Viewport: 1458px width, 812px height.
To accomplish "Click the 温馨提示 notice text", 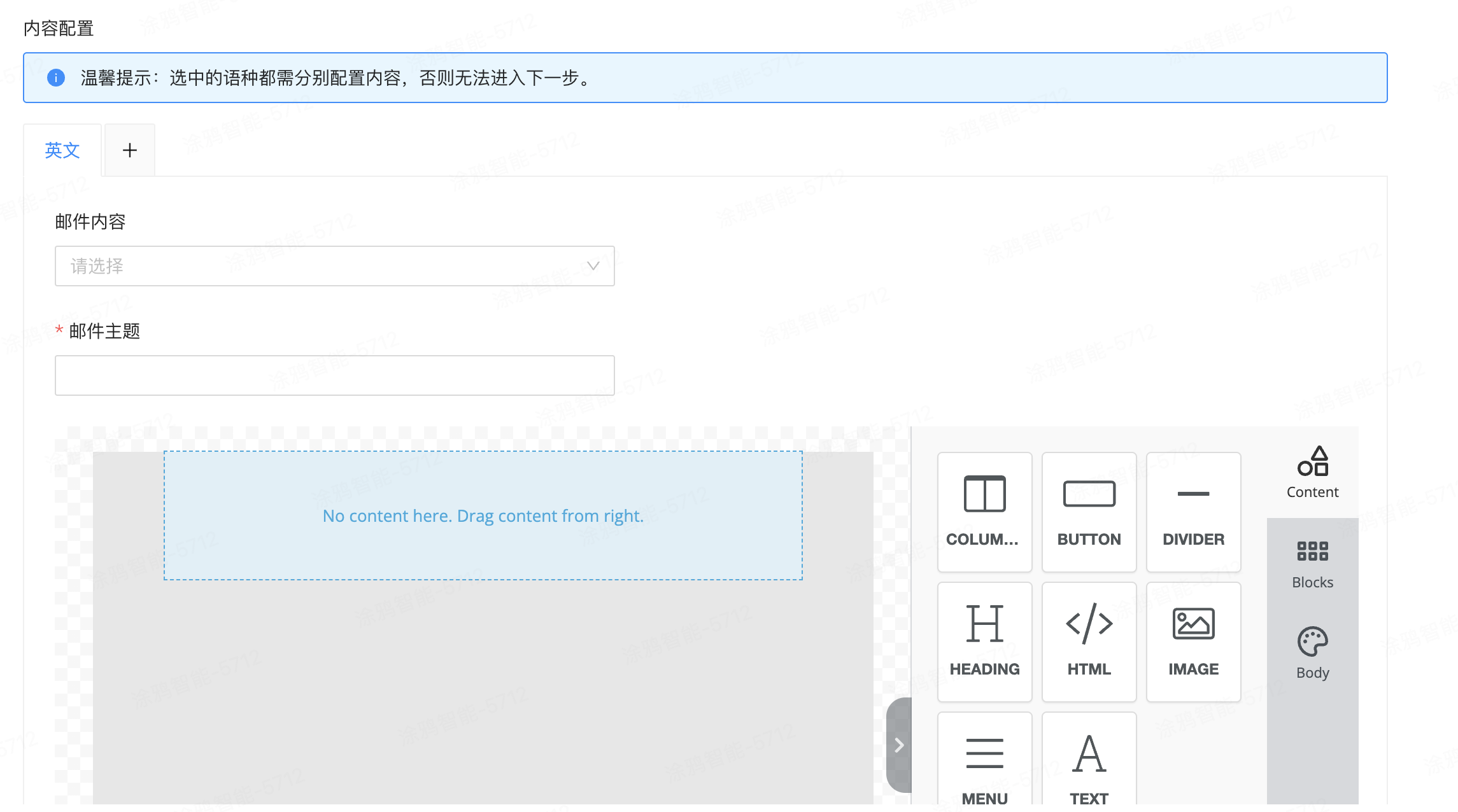I will tap(338, 78).
